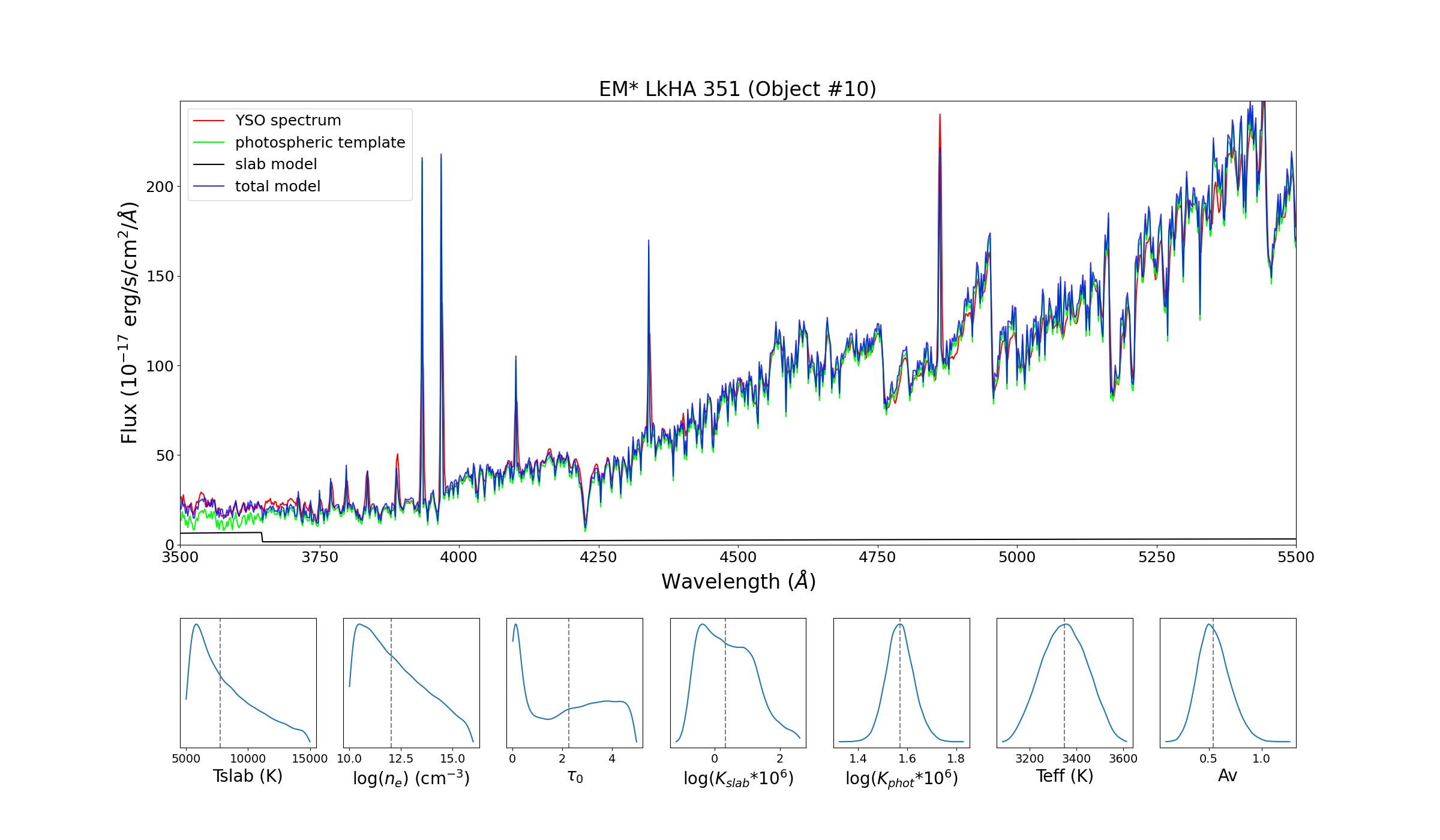
Task: Click the 4250 x-axis tick label
Action: [598, 557]
